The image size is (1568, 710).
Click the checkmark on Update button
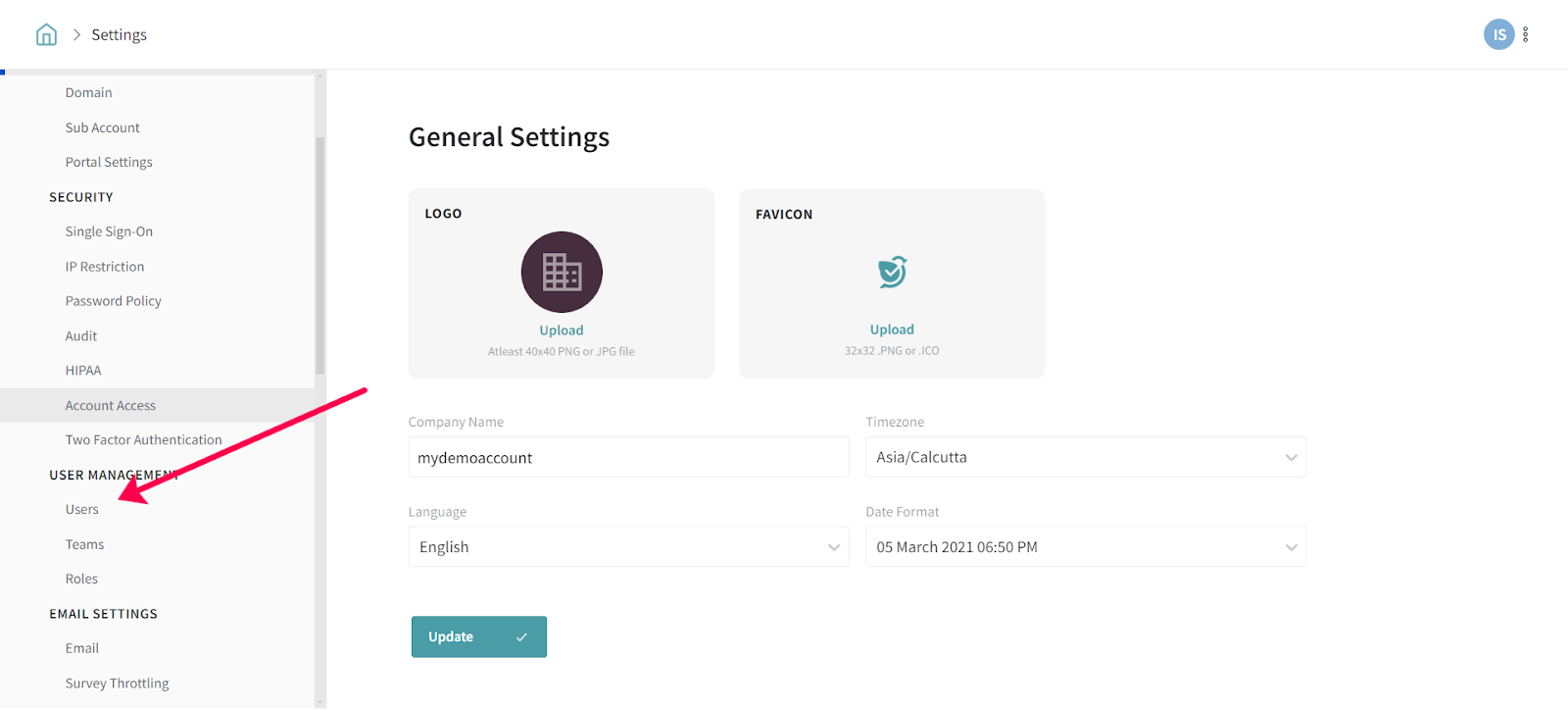click(x=521, y=637)
